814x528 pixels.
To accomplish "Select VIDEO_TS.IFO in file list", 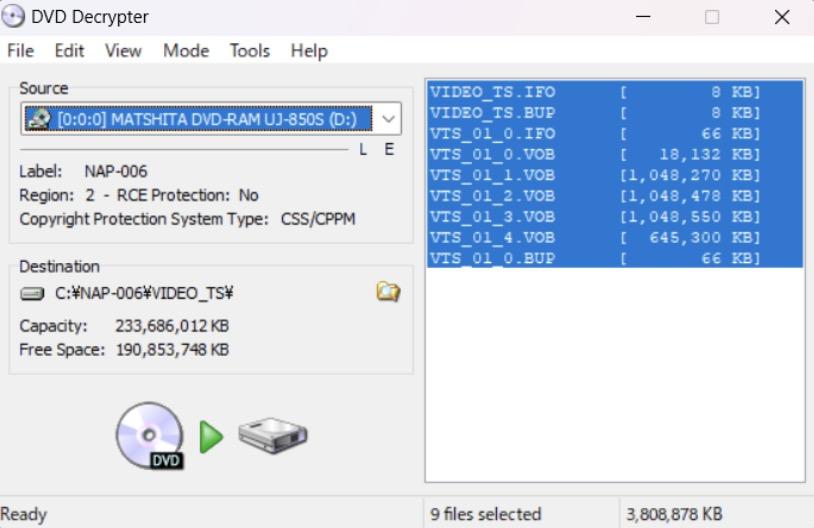I will (615, 92).
